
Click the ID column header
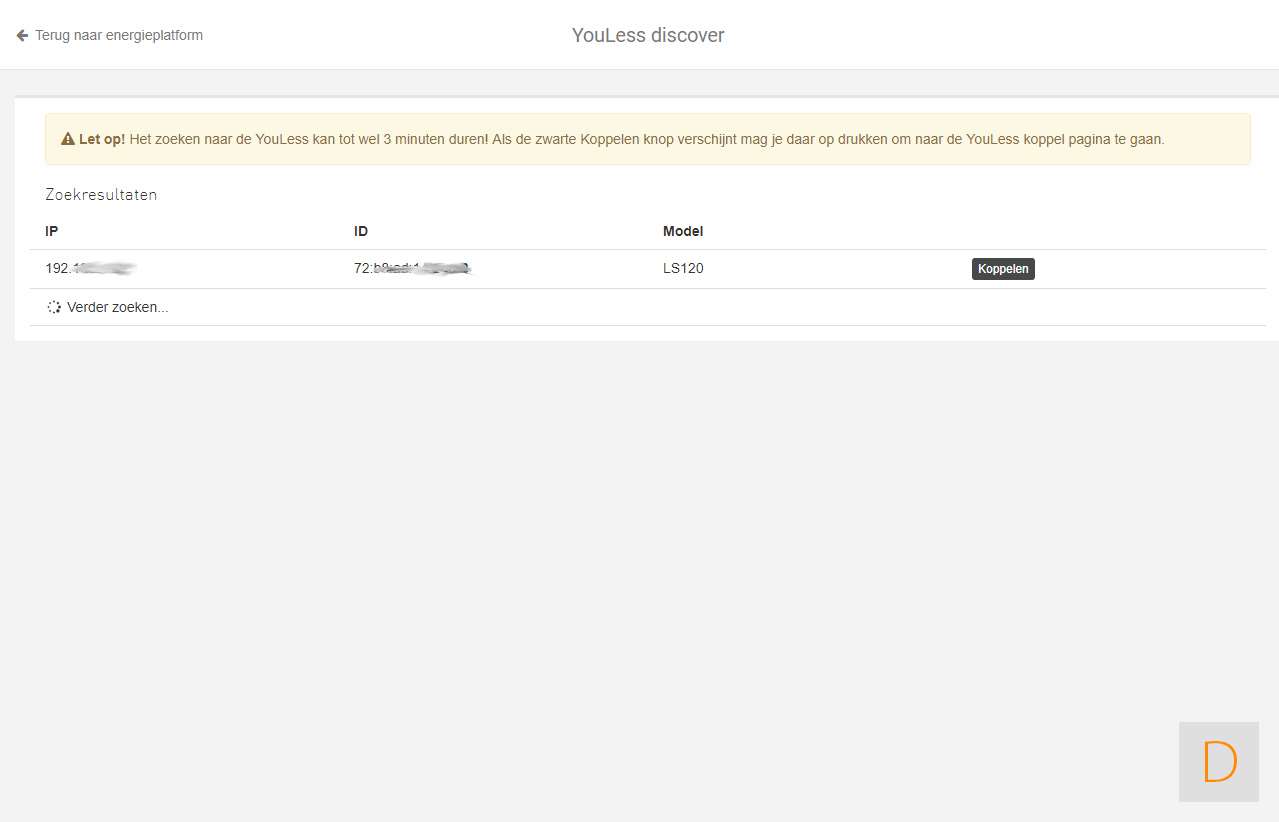(361, 231)
